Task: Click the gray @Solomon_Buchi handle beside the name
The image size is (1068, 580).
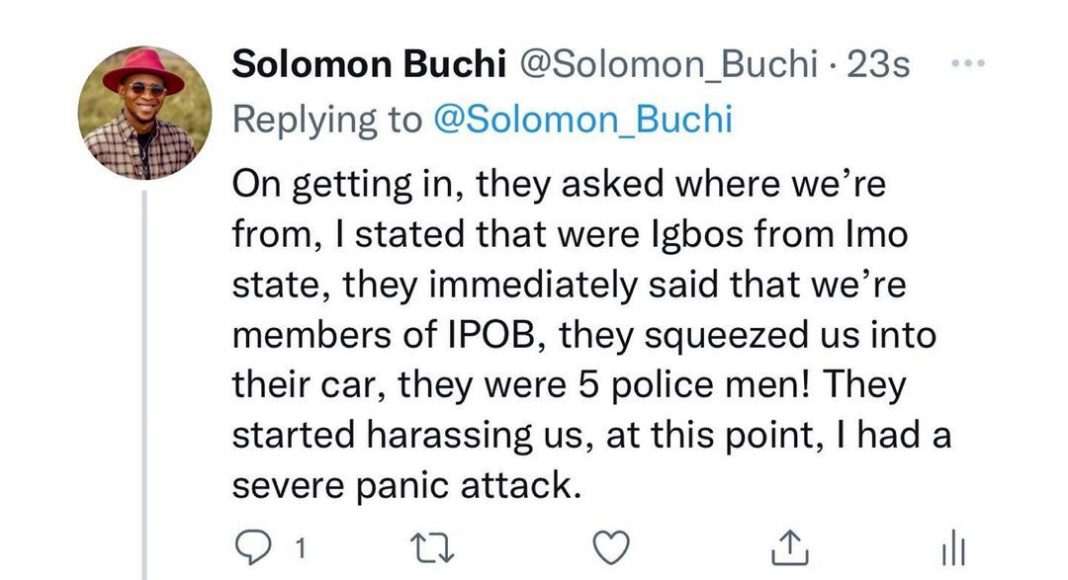Action: (663, 66)
